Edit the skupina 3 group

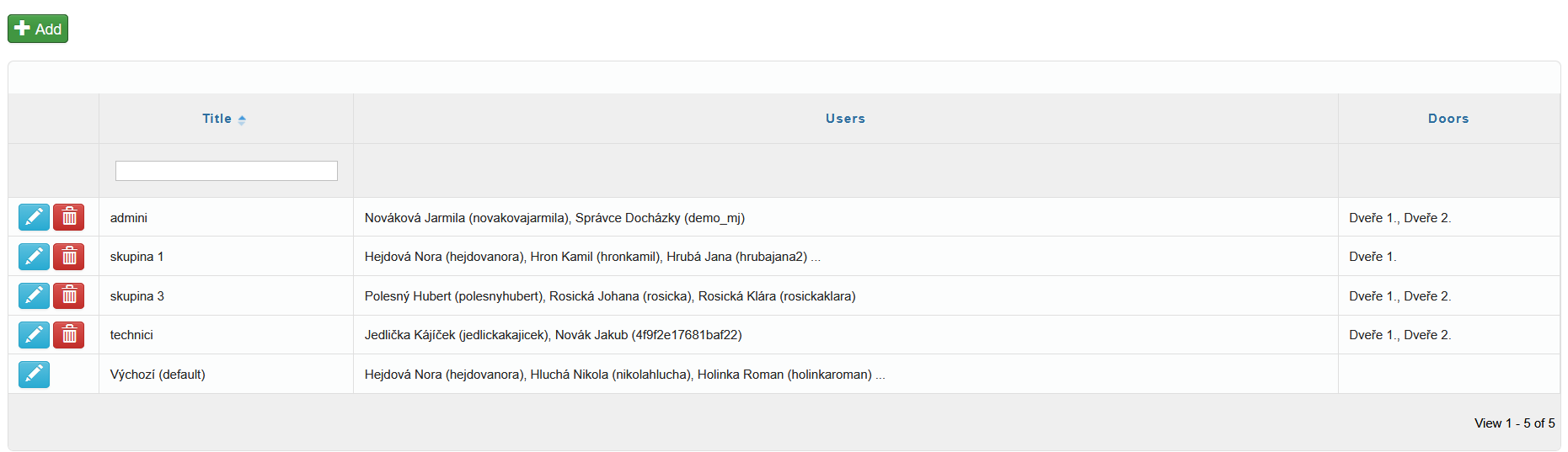(34, 295)
